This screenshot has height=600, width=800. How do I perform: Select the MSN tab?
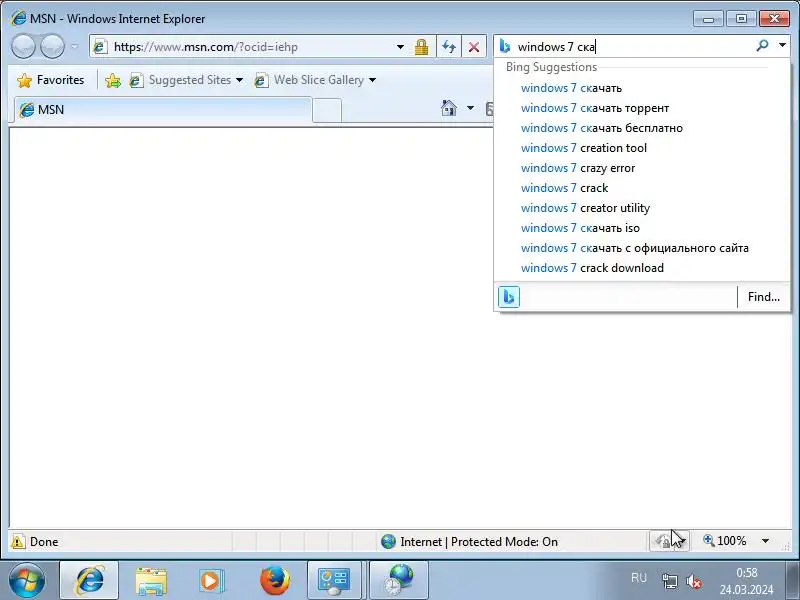pos(161,110)
